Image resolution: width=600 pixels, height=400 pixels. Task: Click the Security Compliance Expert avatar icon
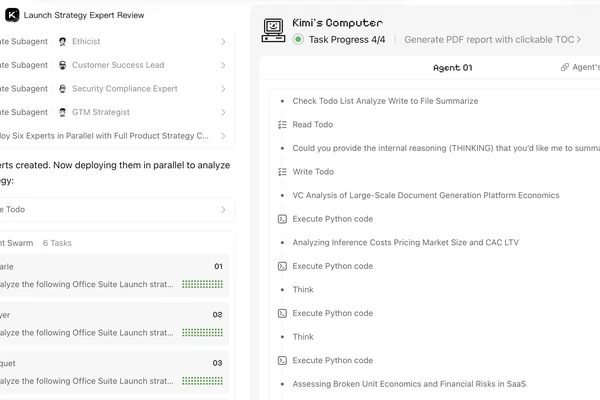pyautogui.click(x=62, y=89)
